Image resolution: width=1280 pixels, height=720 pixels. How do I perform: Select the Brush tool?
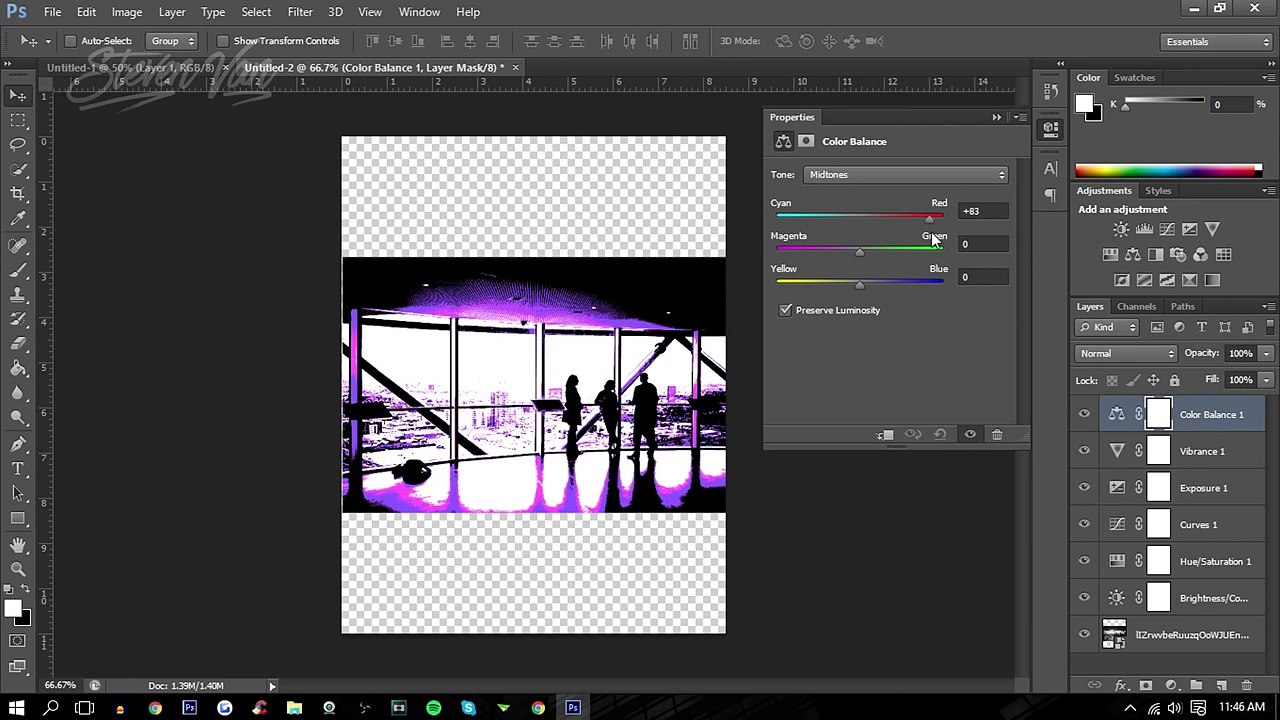(x=18, y=270)
